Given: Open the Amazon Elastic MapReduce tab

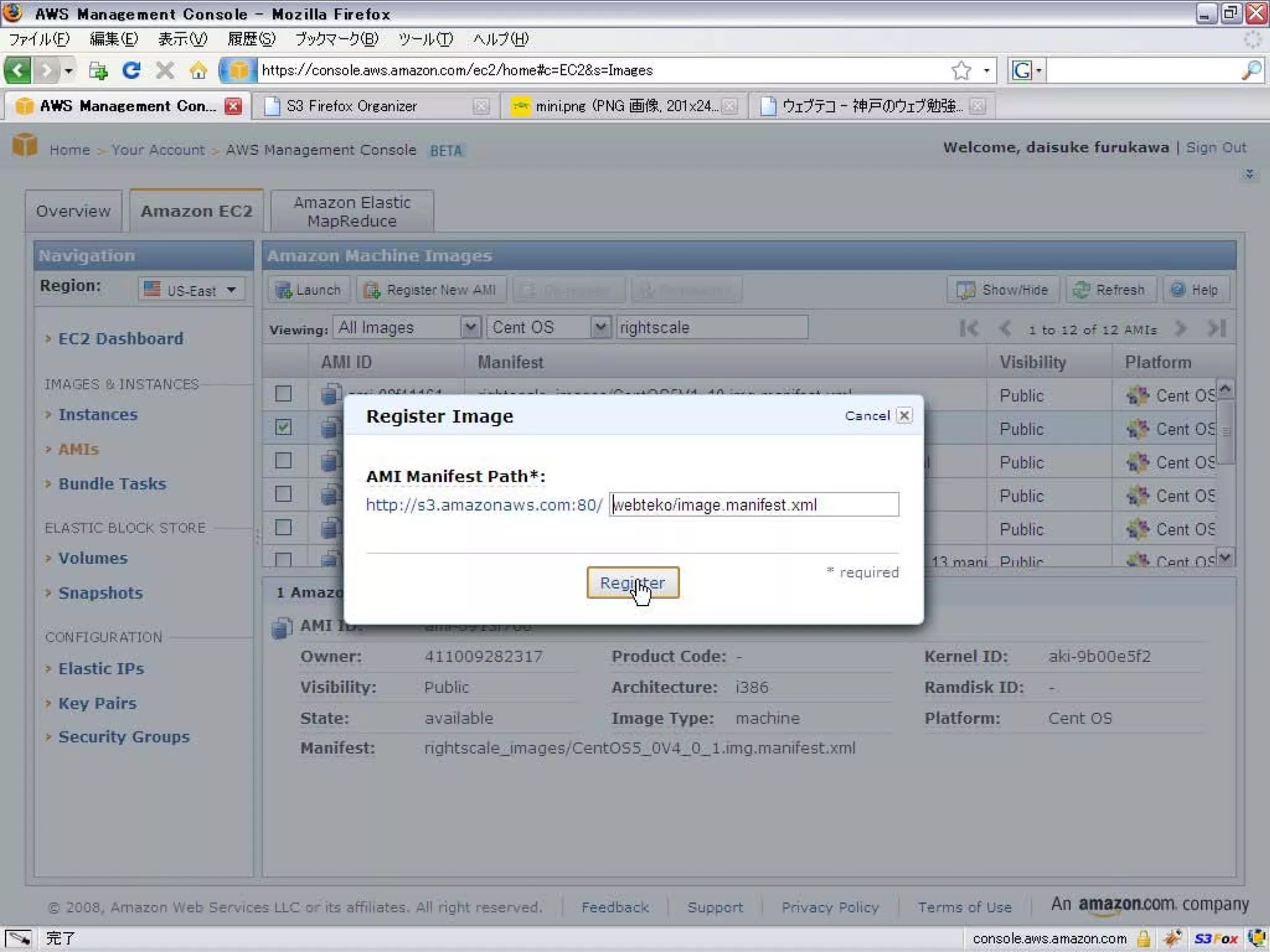Looking at the screenshot, I should 352,211.
